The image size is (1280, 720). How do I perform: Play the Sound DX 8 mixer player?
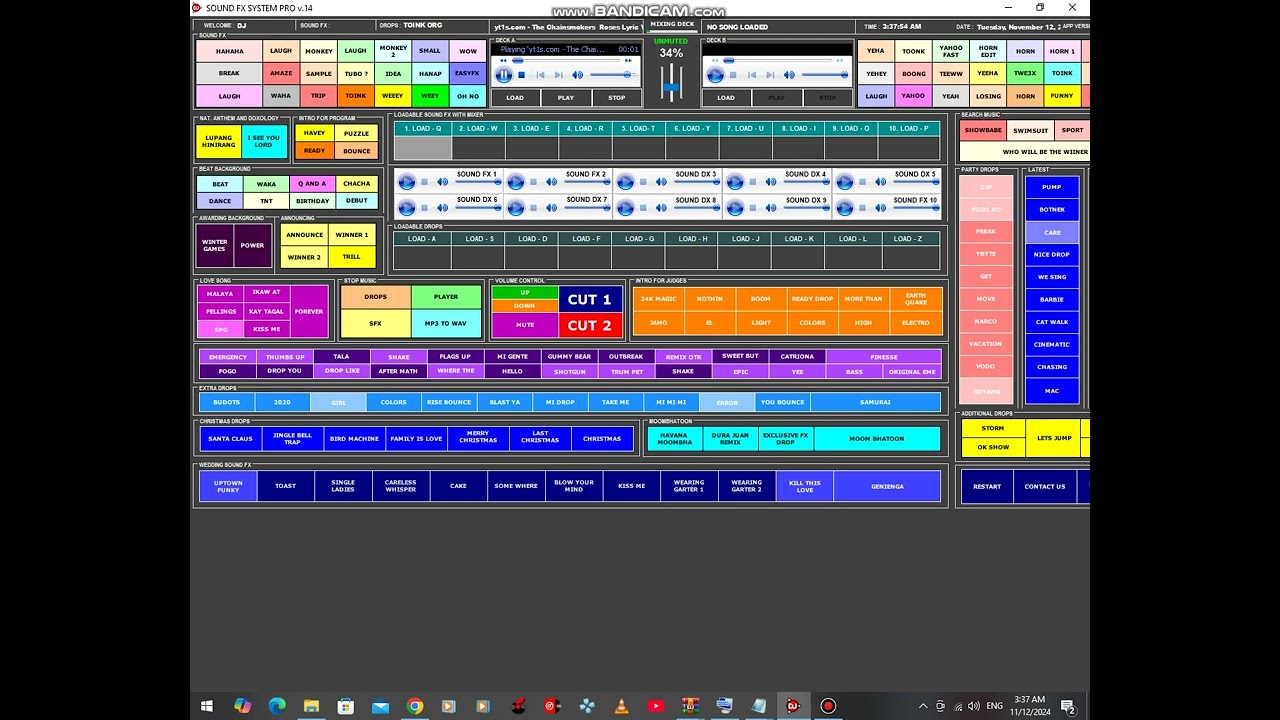coord(626,207)
